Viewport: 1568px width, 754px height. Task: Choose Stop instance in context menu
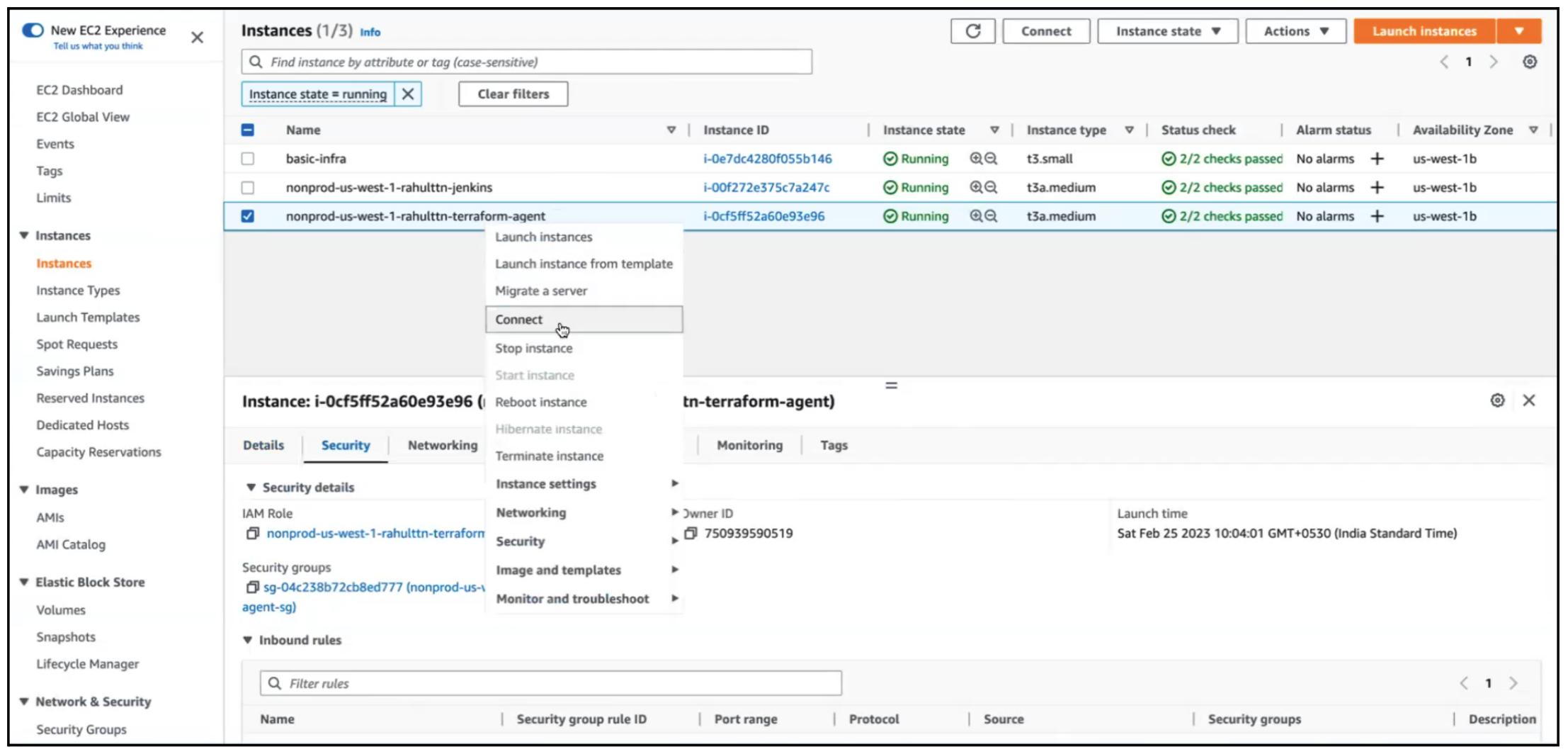coord(584,348)
